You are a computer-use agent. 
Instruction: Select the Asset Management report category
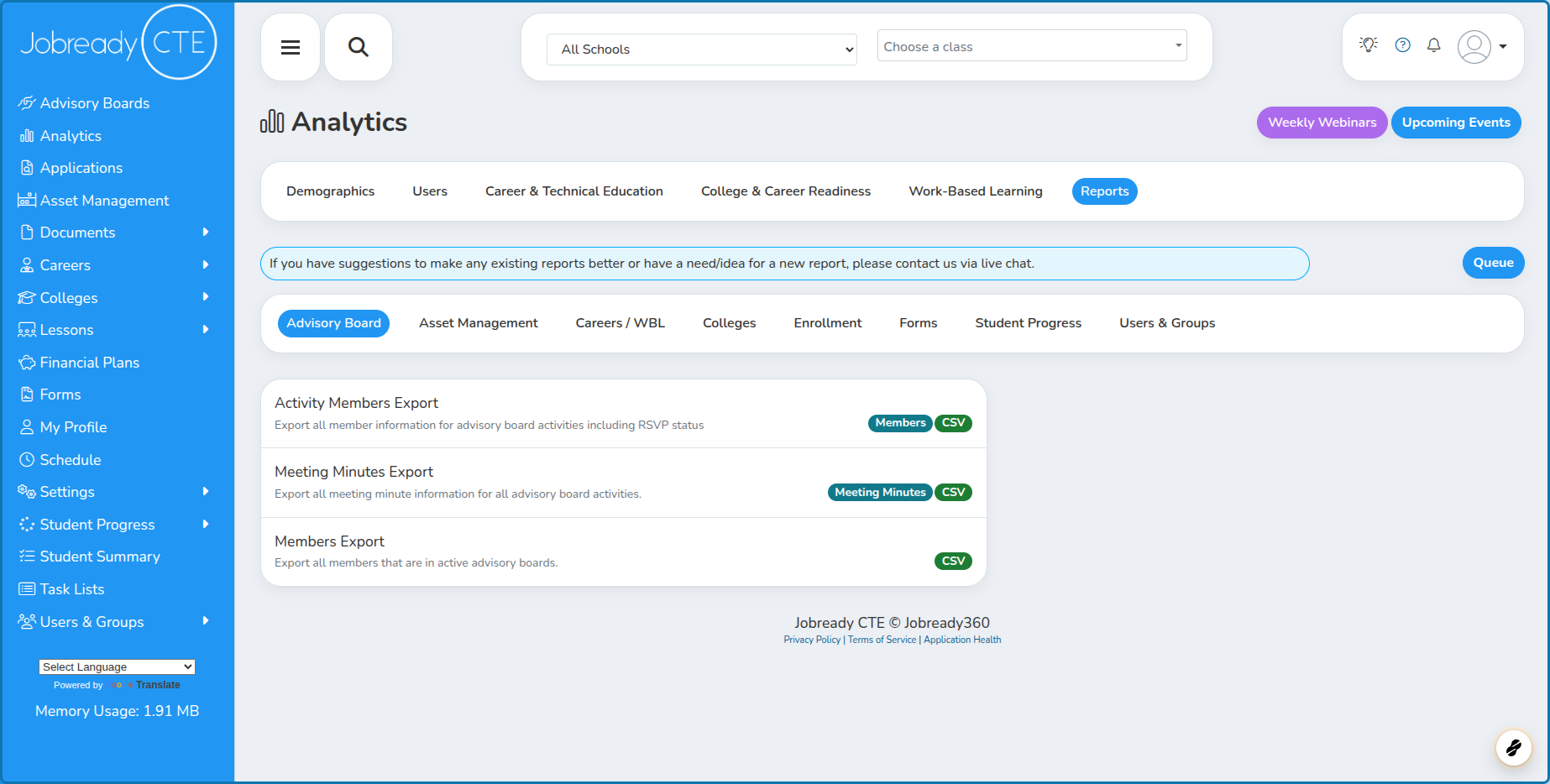coord(479,323)
